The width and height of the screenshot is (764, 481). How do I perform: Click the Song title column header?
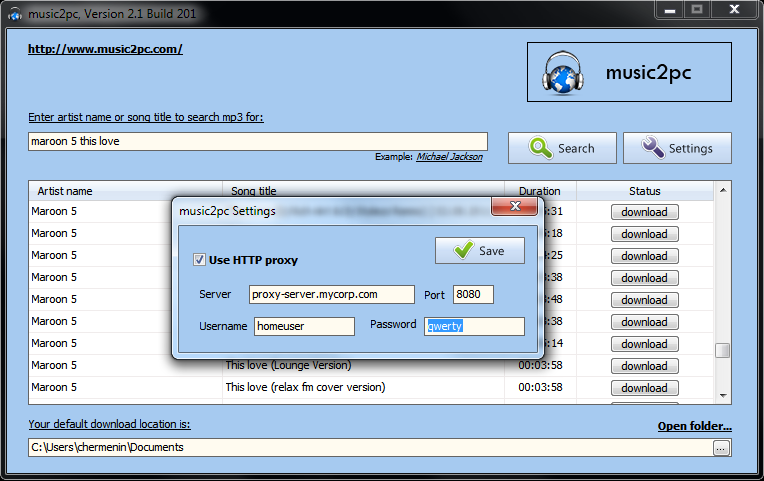click(363, 191)
